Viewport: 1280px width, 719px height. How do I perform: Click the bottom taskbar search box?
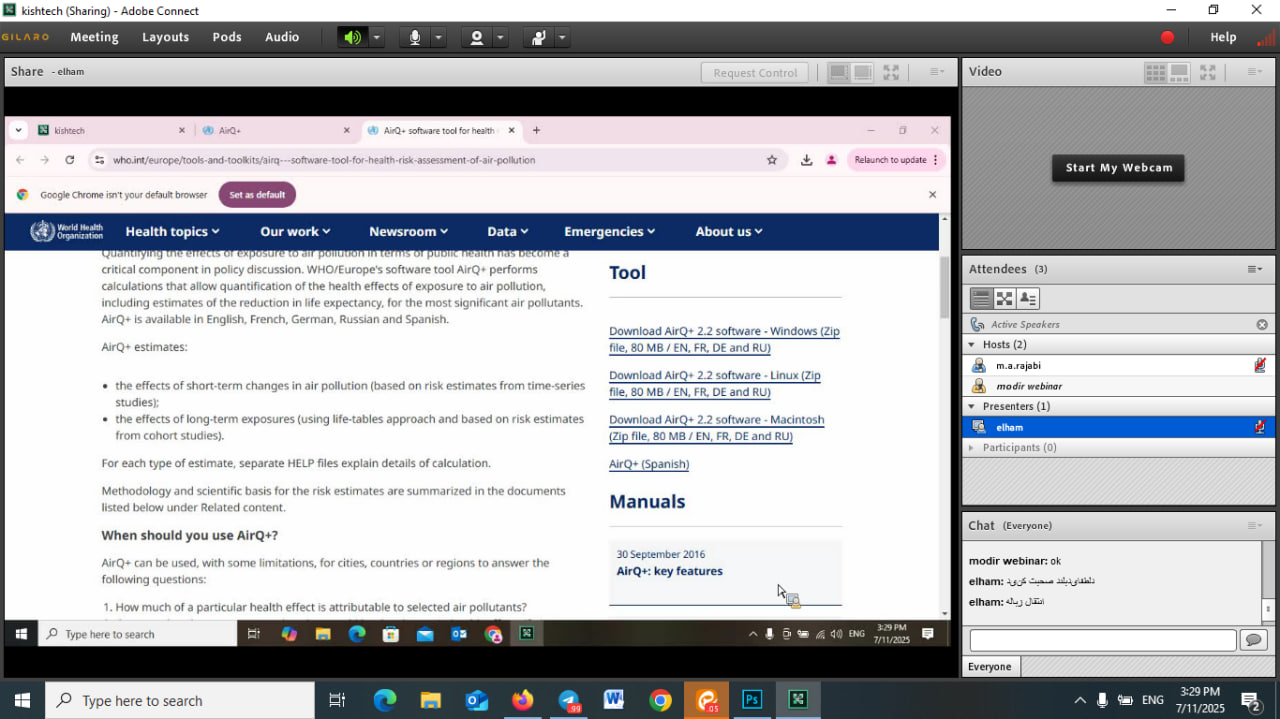[x=180, y=700]
